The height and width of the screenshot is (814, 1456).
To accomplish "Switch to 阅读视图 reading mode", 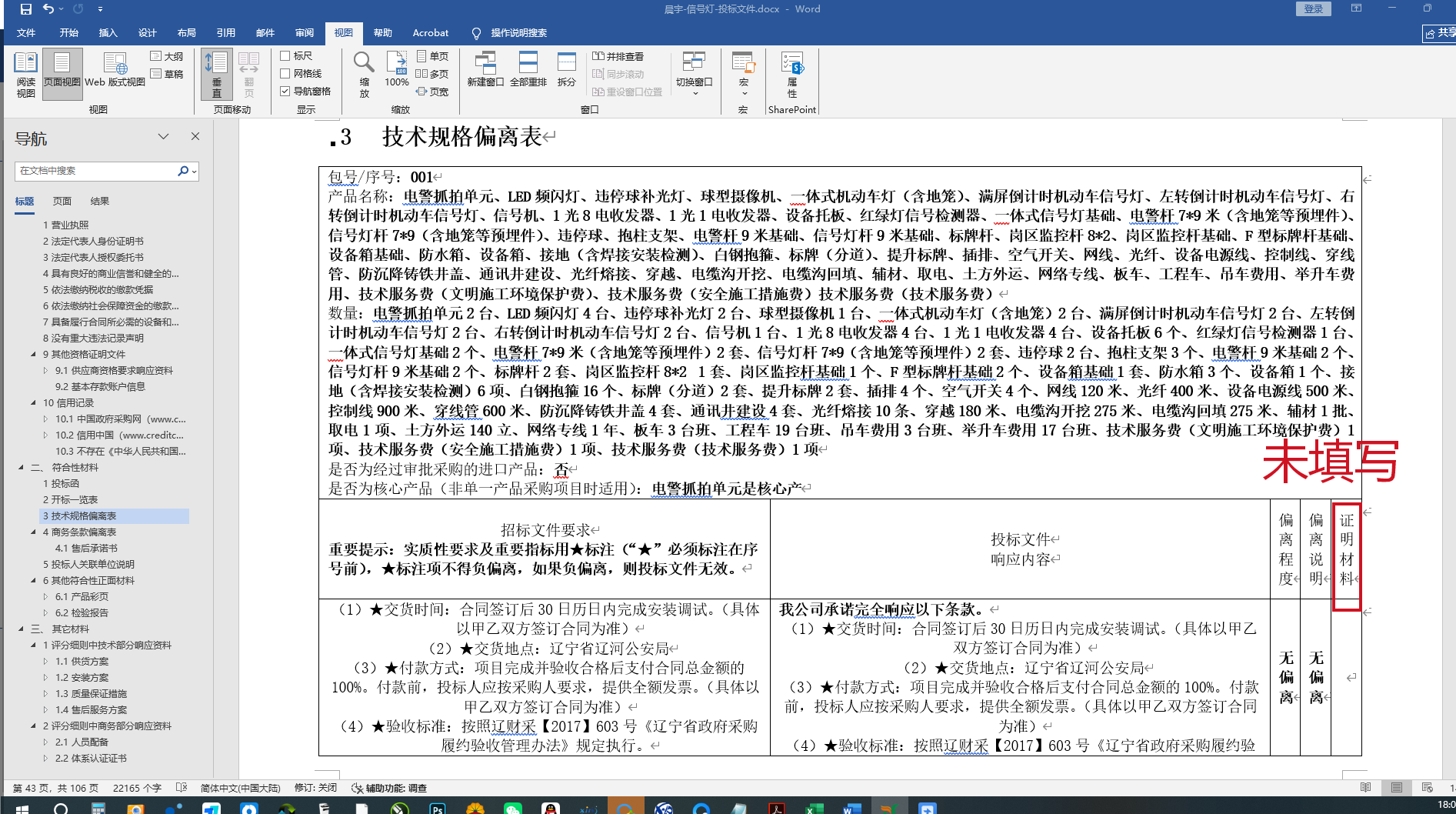I will [x=26, y=75].
